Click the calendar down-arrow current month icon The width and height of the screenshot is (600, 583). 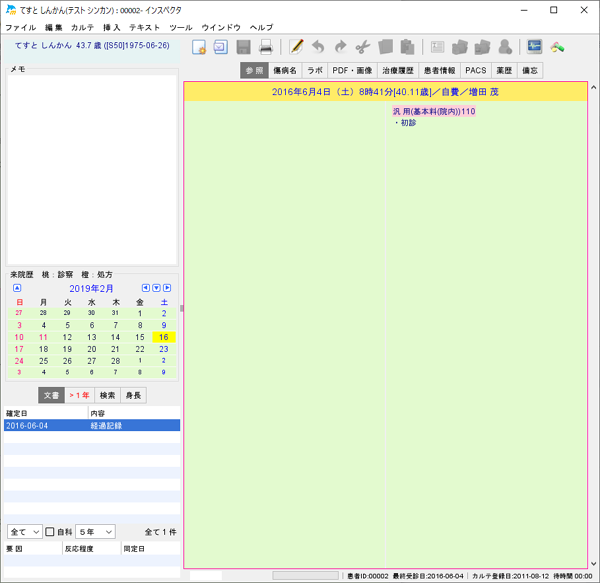coord(157,288)
